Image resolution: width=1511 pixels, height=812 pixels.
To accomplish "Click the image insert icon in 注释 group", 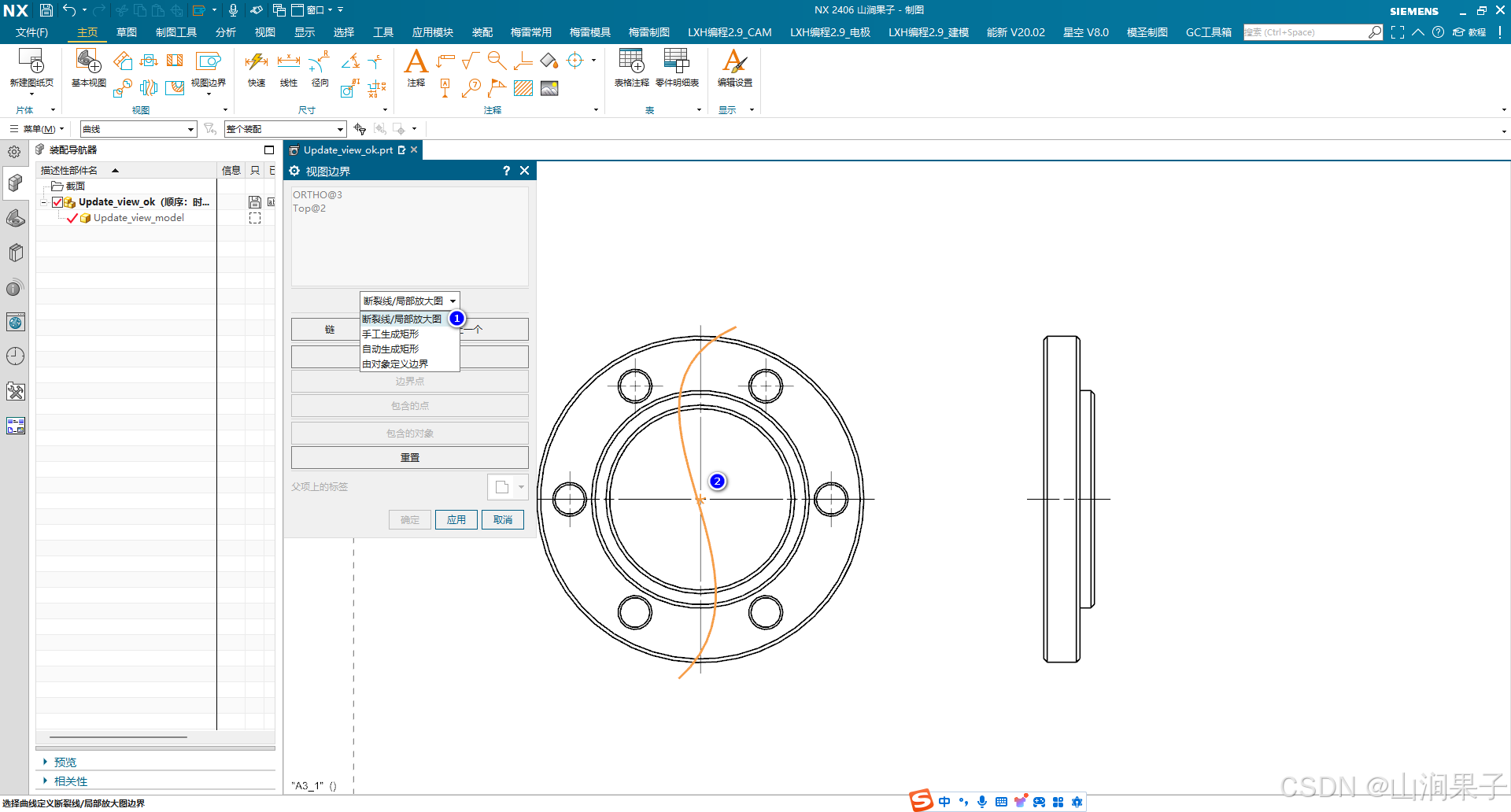I will (x=549, y=88).
